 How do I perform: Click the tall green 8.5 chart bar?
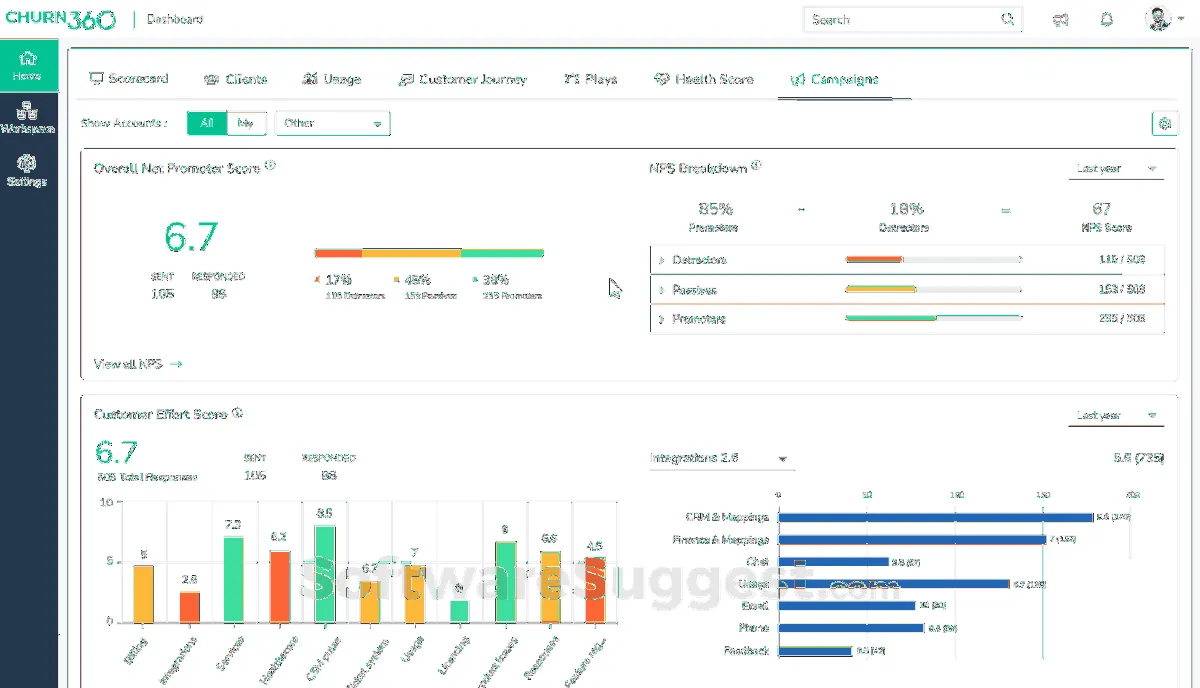[325, 574]
